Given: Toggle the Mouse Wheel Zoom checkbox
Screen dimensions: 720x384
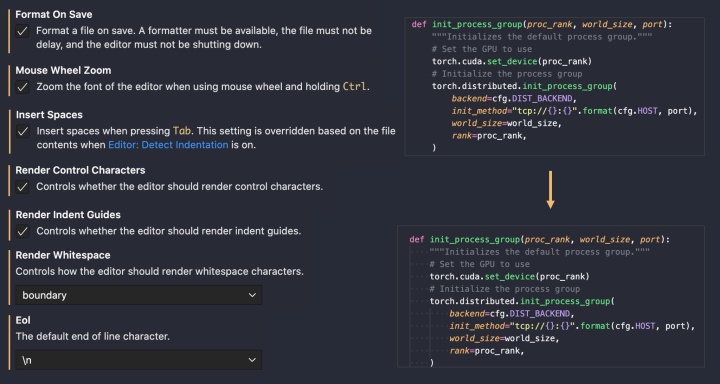Looking at the screenshot, I should 22,87.
